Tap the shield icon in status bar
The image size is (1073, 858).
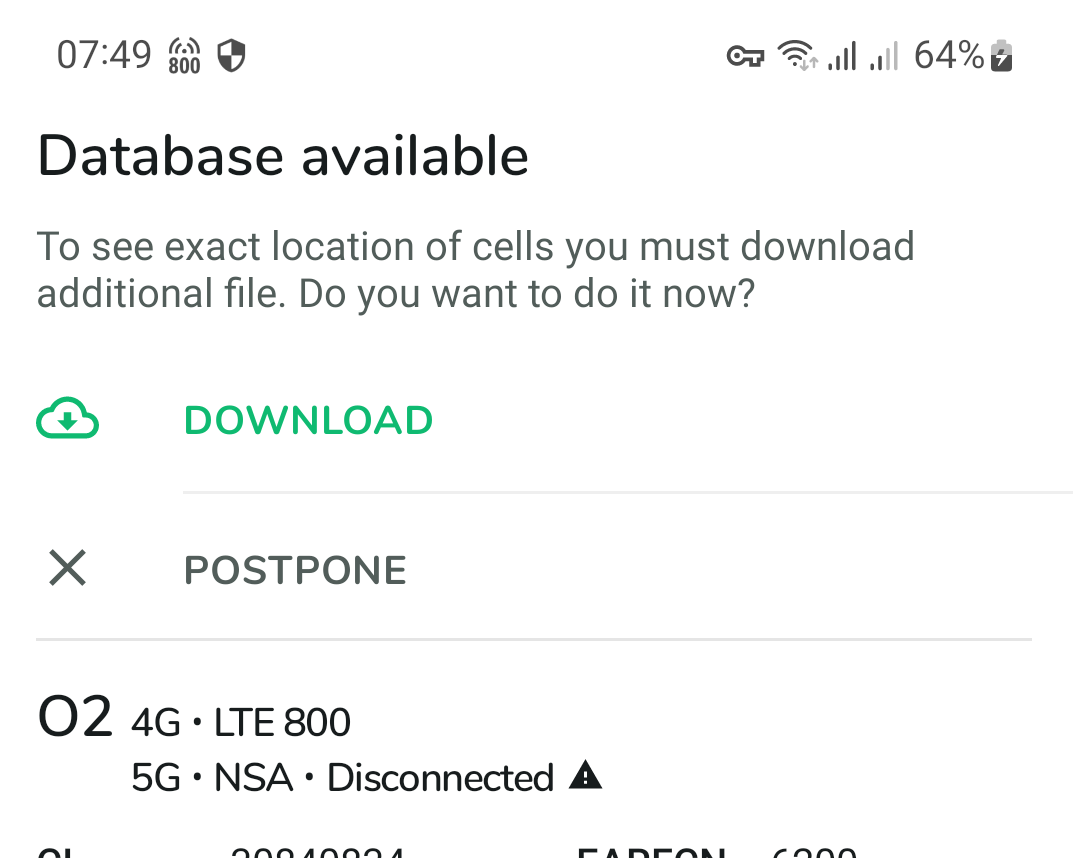point(232,56)
